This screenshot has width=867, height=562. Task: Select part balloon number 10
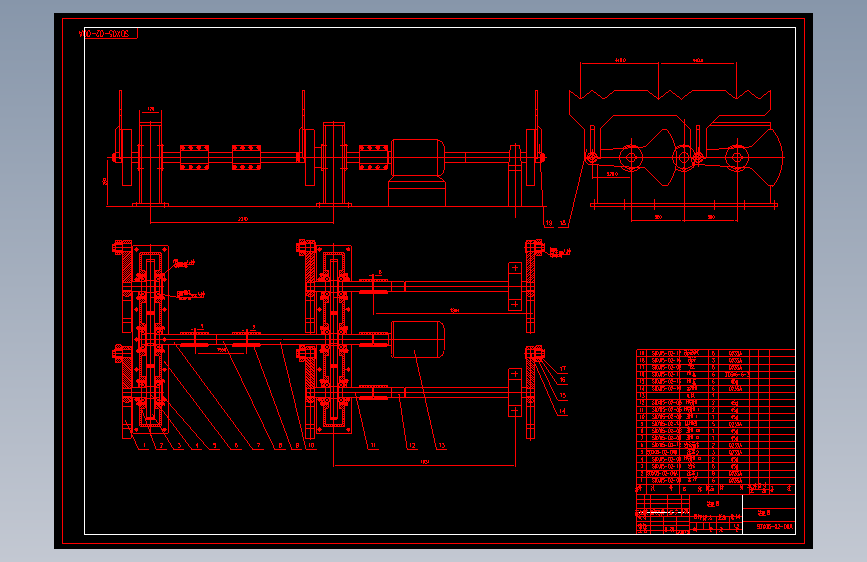click(311, 445)
